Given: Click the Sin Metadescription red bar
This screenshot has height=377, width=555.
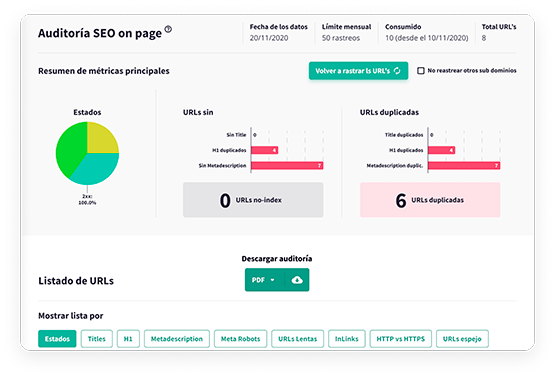Looking at the screenshot, I should point(287,165).
